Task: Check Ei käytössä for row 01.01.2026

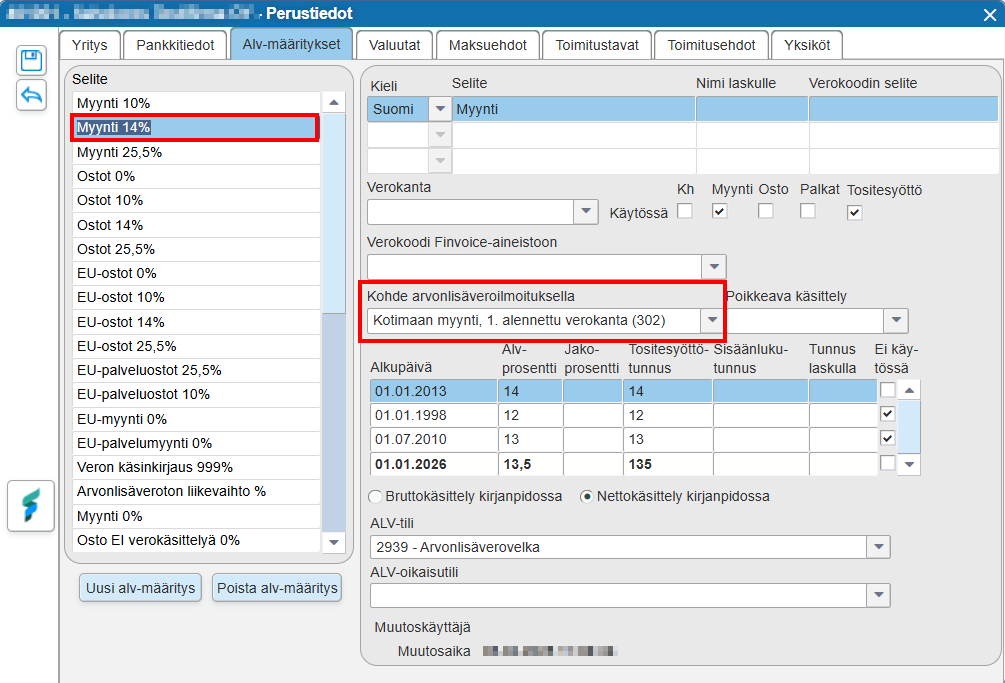Action: click(x=888, y=463)
